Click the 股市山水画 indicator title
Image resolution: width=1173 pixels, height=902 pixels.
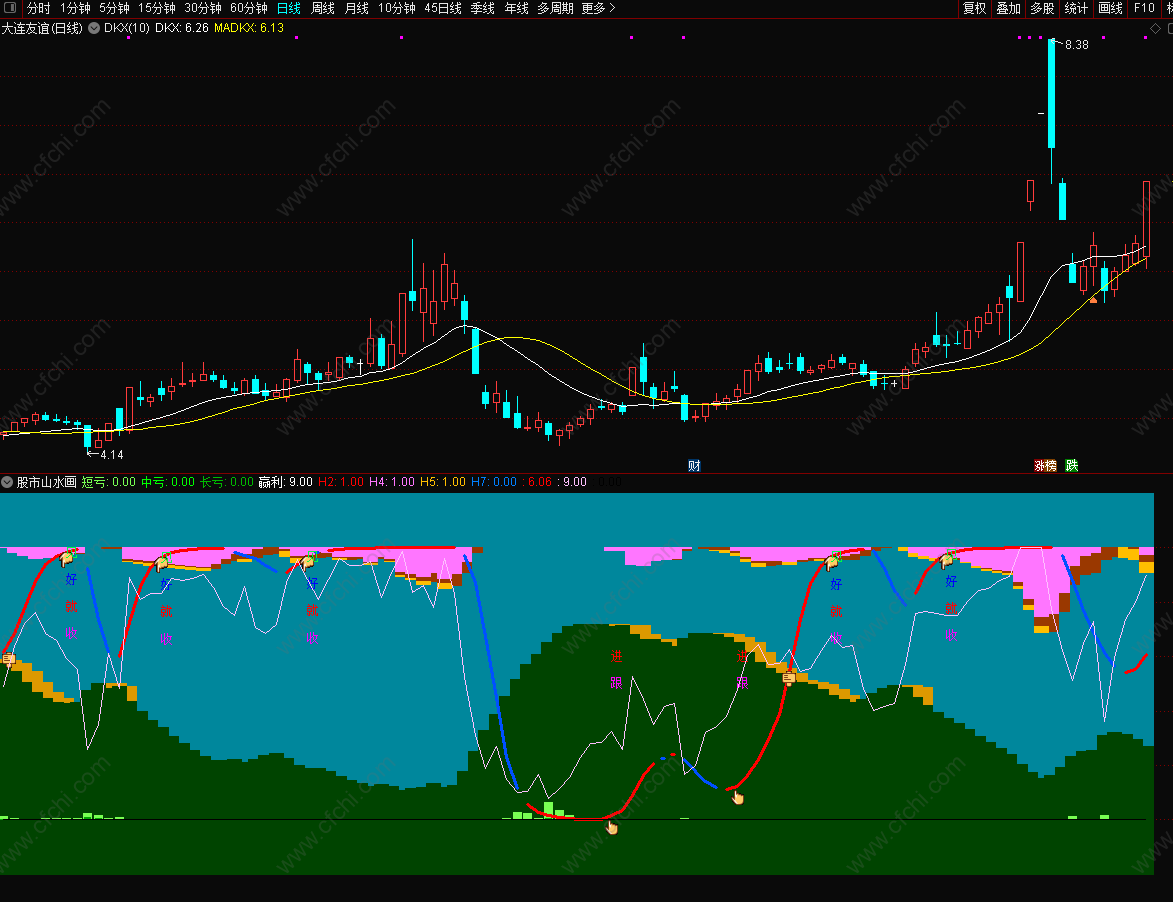[x=46, y=482]
